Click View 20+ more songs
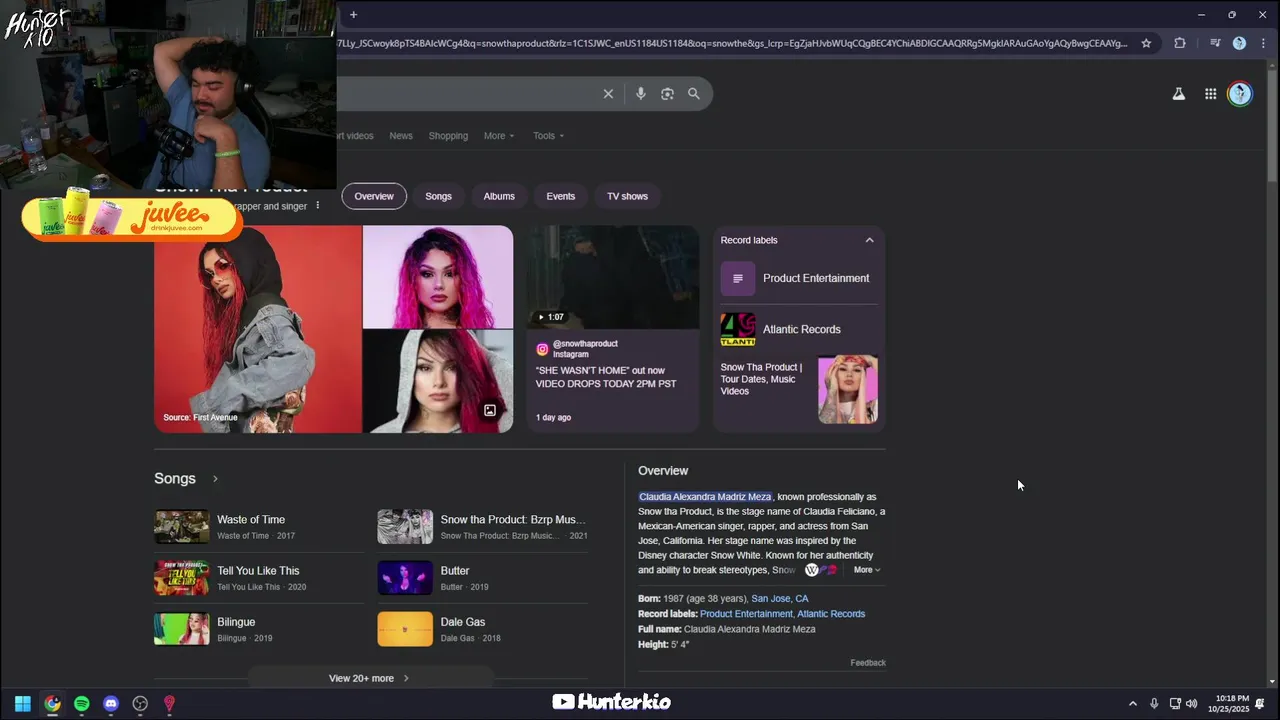 (x=369, y=678)
